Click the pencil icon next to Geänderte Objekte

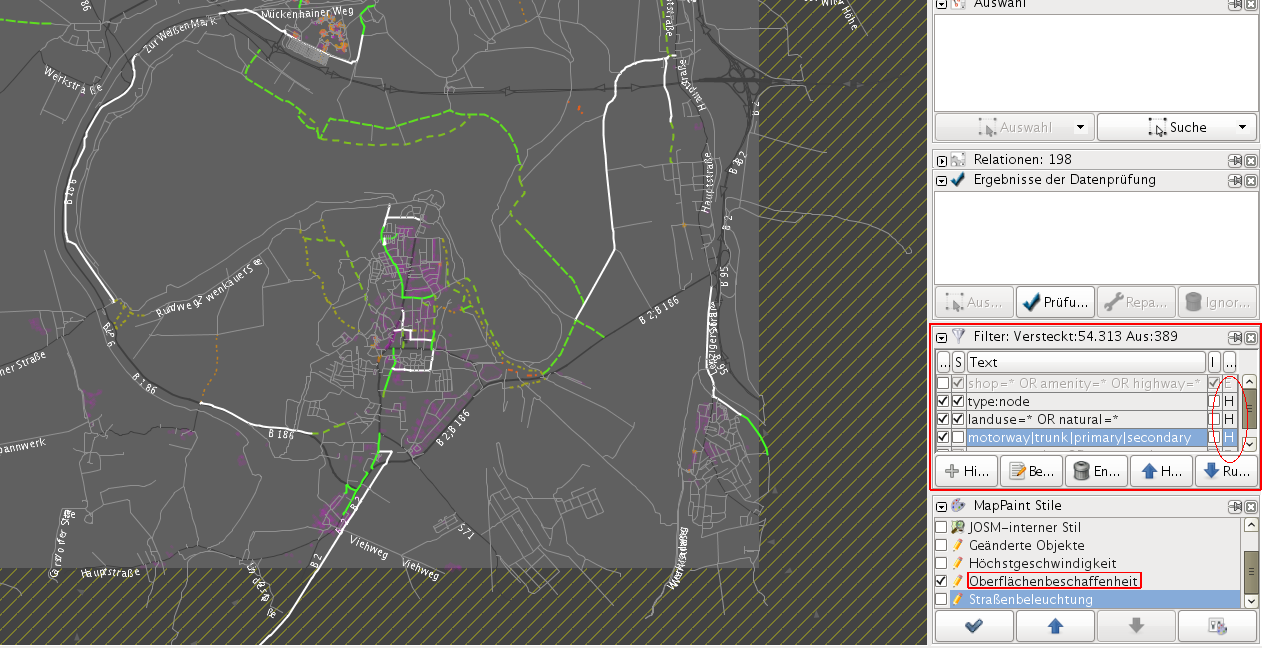pyautogui.click(x=958, y=545)
